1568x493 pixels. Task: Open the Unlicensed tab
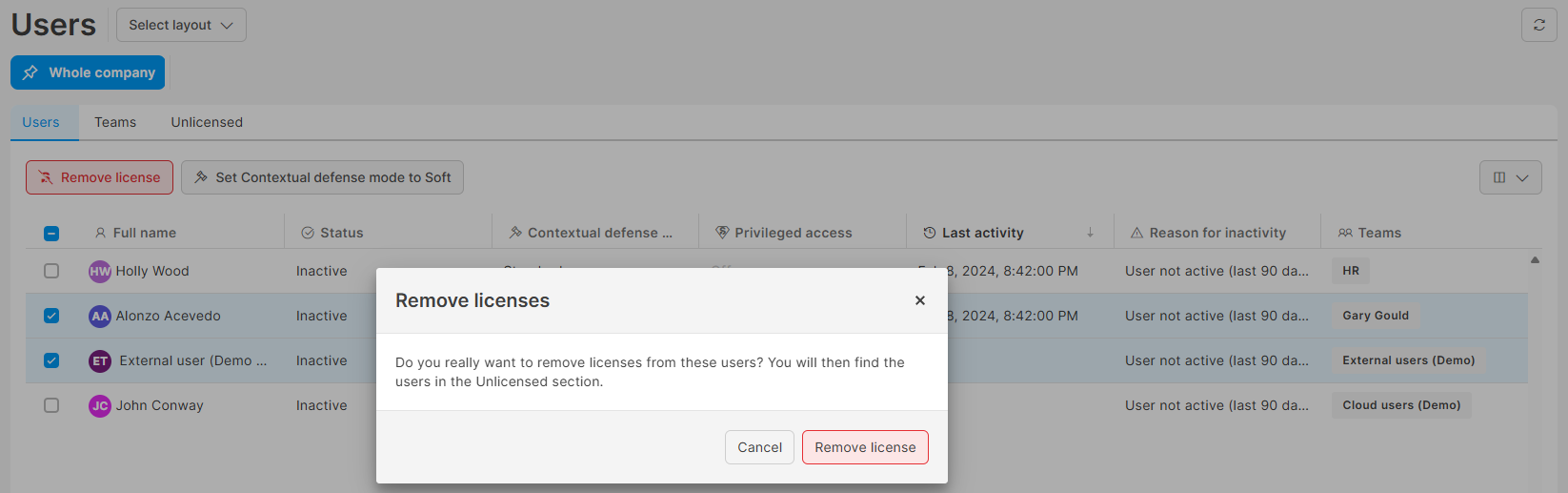pos(207,122)
